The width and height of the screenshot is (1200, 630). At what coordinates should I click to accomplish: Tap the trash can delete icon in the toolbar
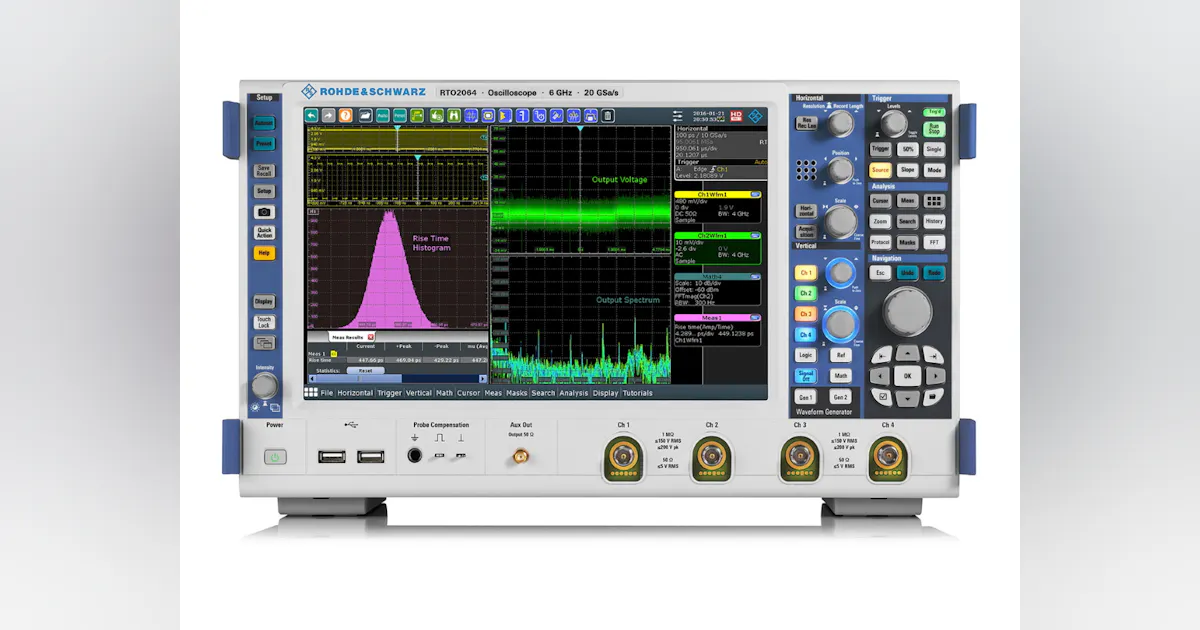(608, 116)
